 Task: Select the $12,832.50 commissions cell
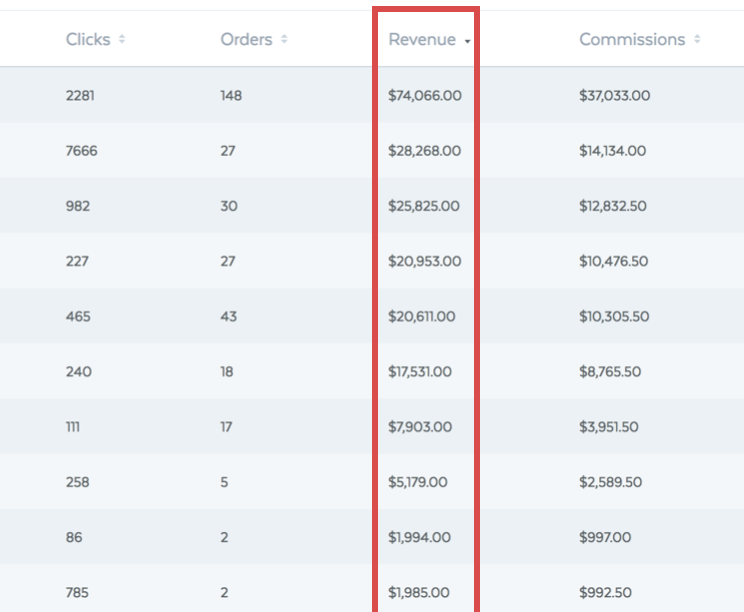tap(613, 206)
